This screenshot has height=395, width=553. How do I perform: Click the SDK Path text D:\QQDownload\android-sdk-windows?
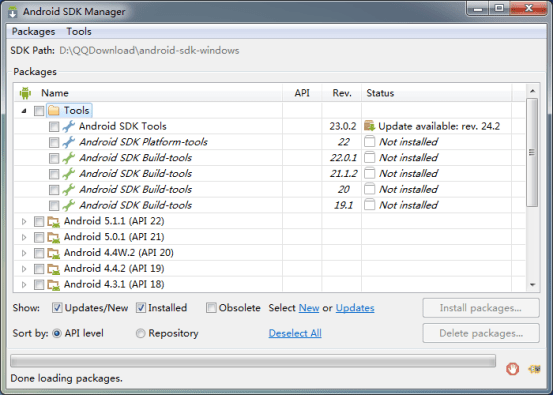[x=149, y=50]
